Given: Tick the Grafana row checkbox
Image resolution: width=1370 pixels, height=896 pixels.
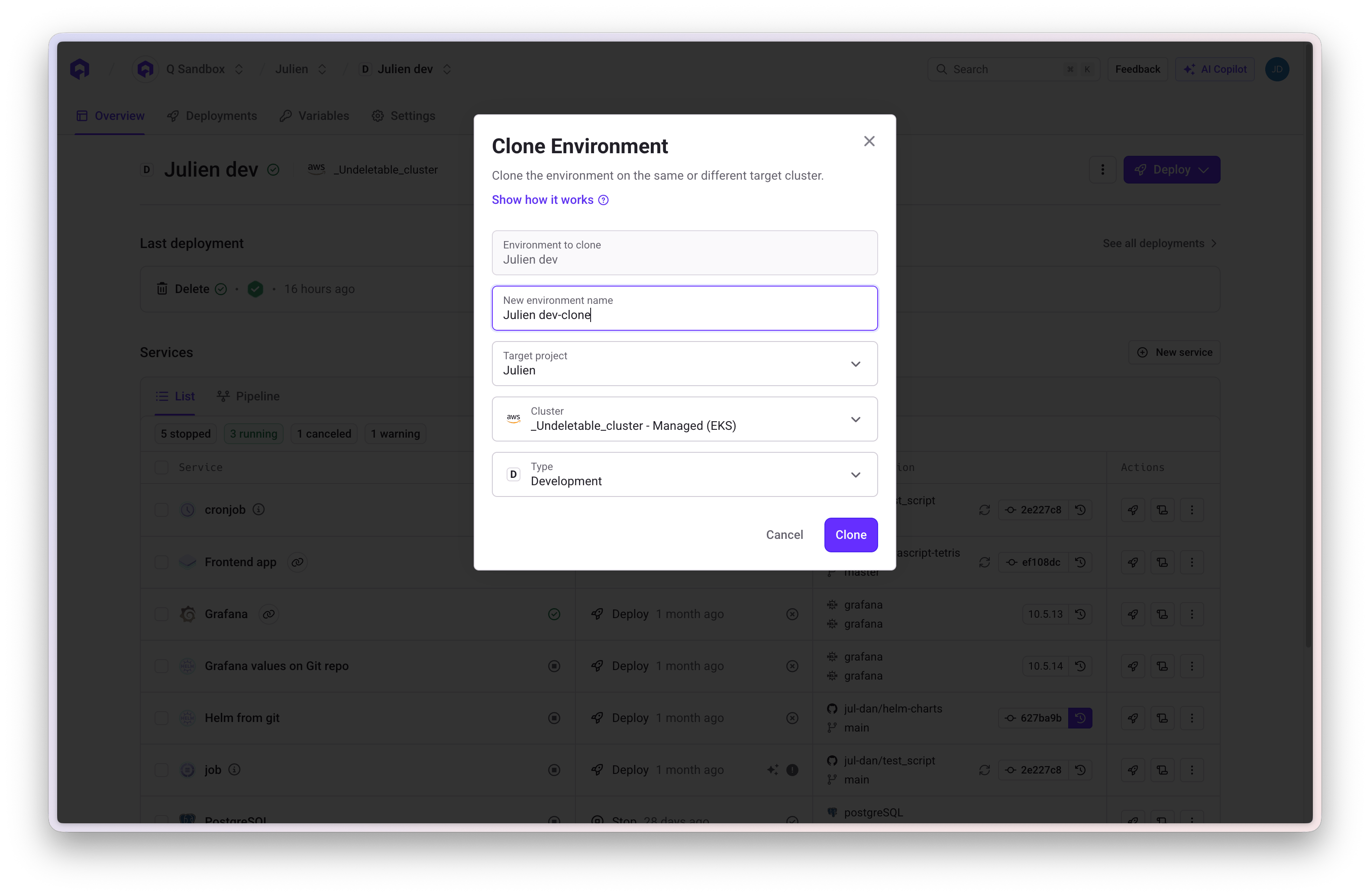Looking at the screenshot, I should tap(162, 614).
